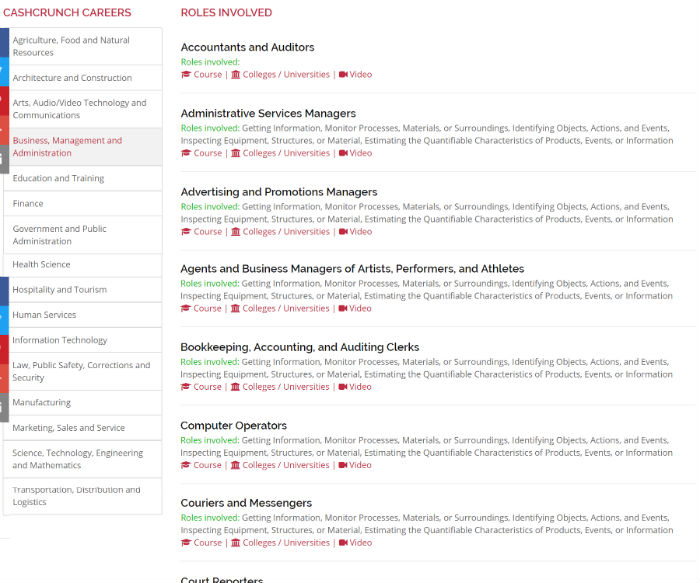Click the CASHCRUNCH CAREERS title
Image resolution: width=700 pixels, height=583 pixels.
(67, 12)
